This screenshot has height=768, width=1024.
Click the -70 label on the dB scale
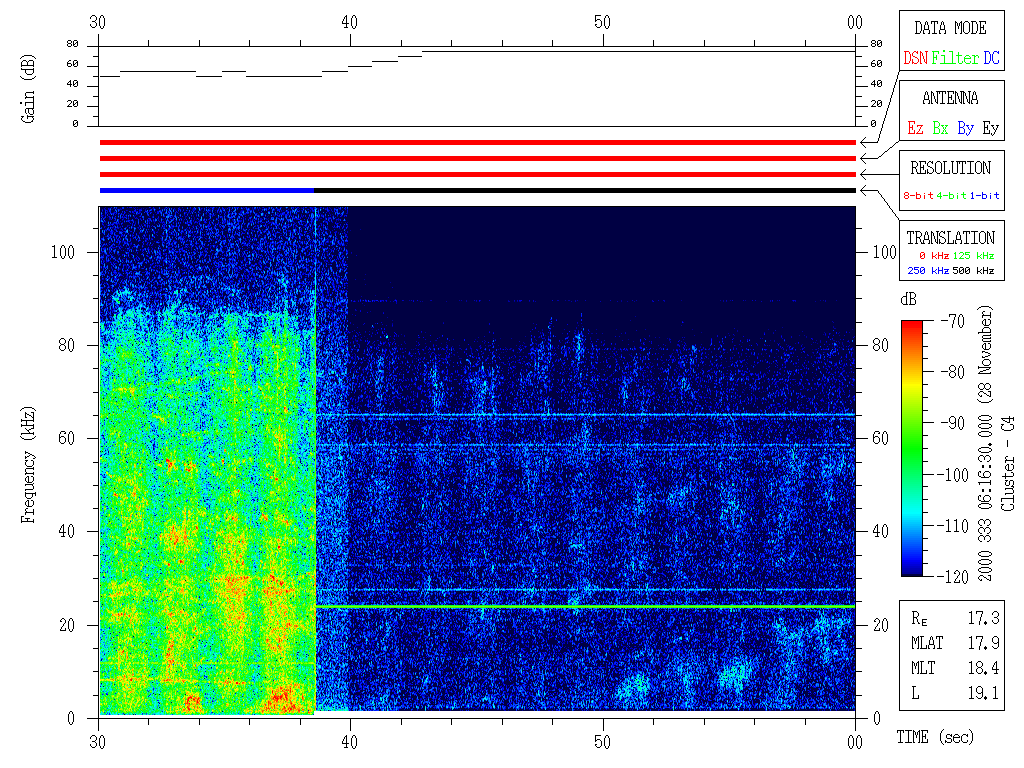click(x=951, y=322)
